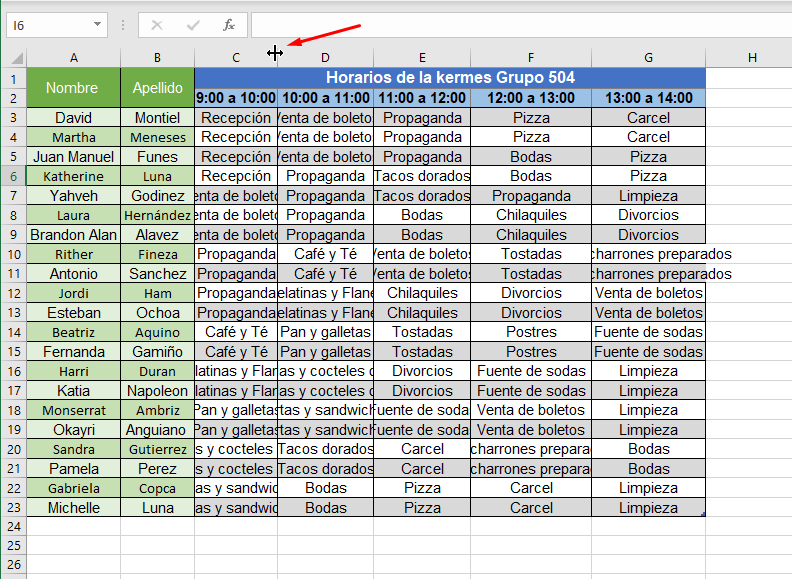Select the cell containing Katherine
Viewport: 792px width, 579px height.
click(74, 176)
